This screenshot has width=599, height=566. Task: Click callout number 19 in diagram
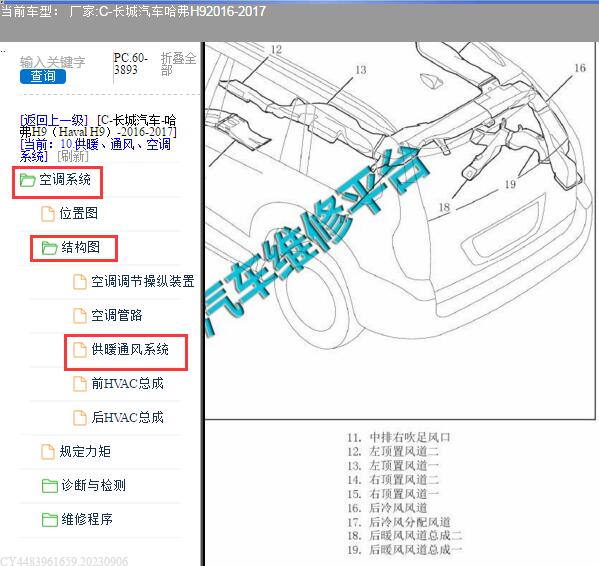tap(510, 184)
